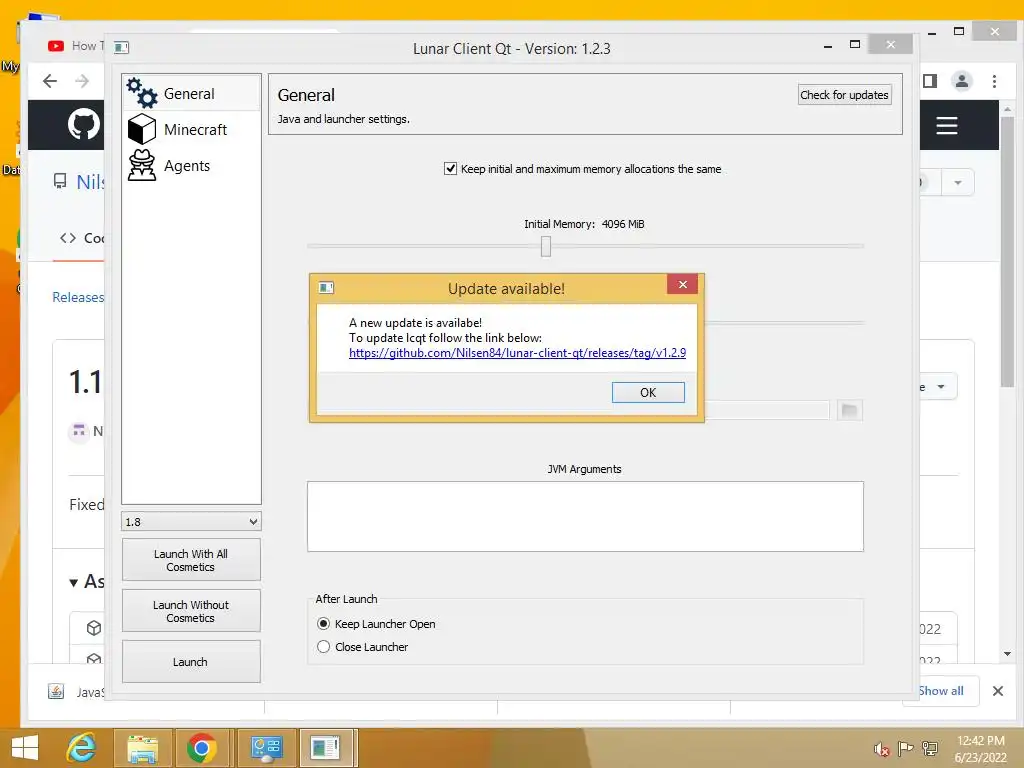Switch to Chrome in the taskbar

[x=202, y=748]
